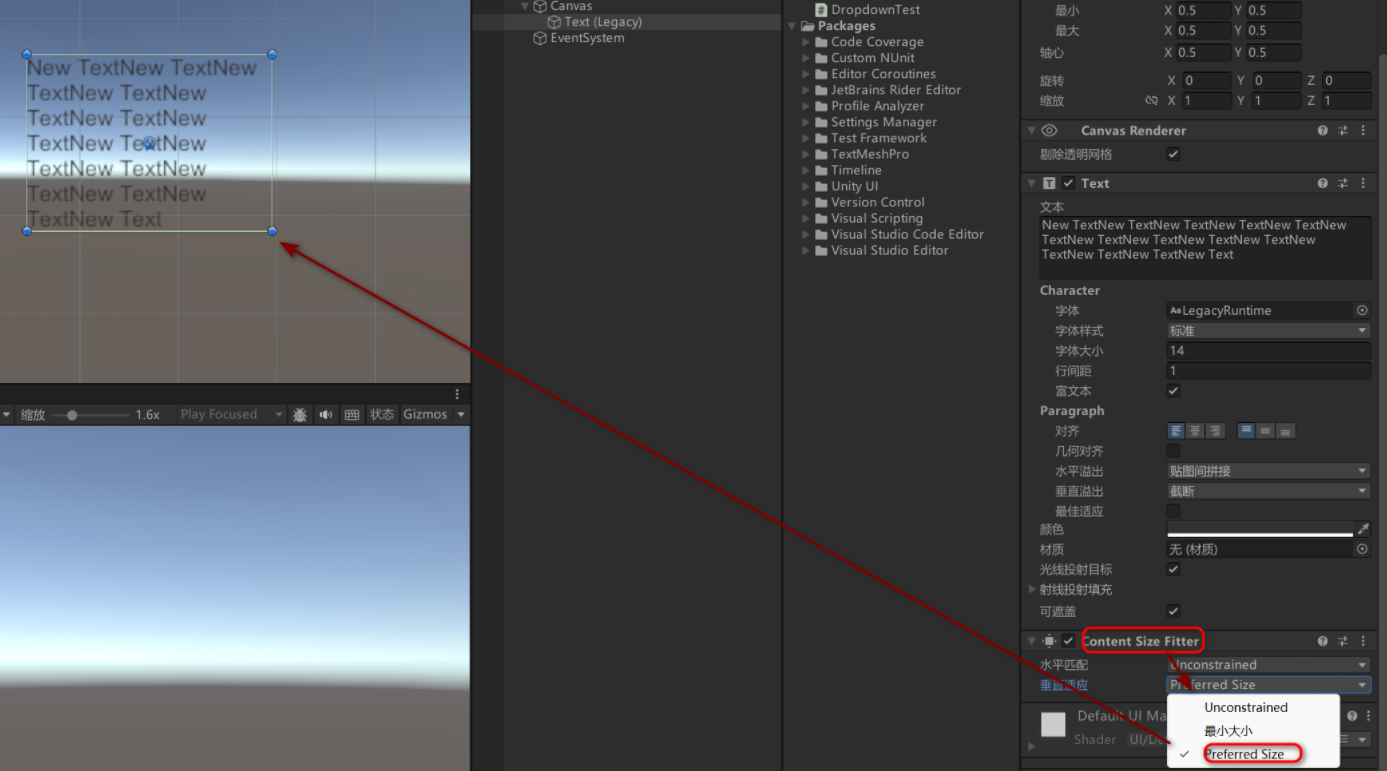1387x771 pixels.
Task: Select EventSystem in the hierarchy
Action: 587,38
